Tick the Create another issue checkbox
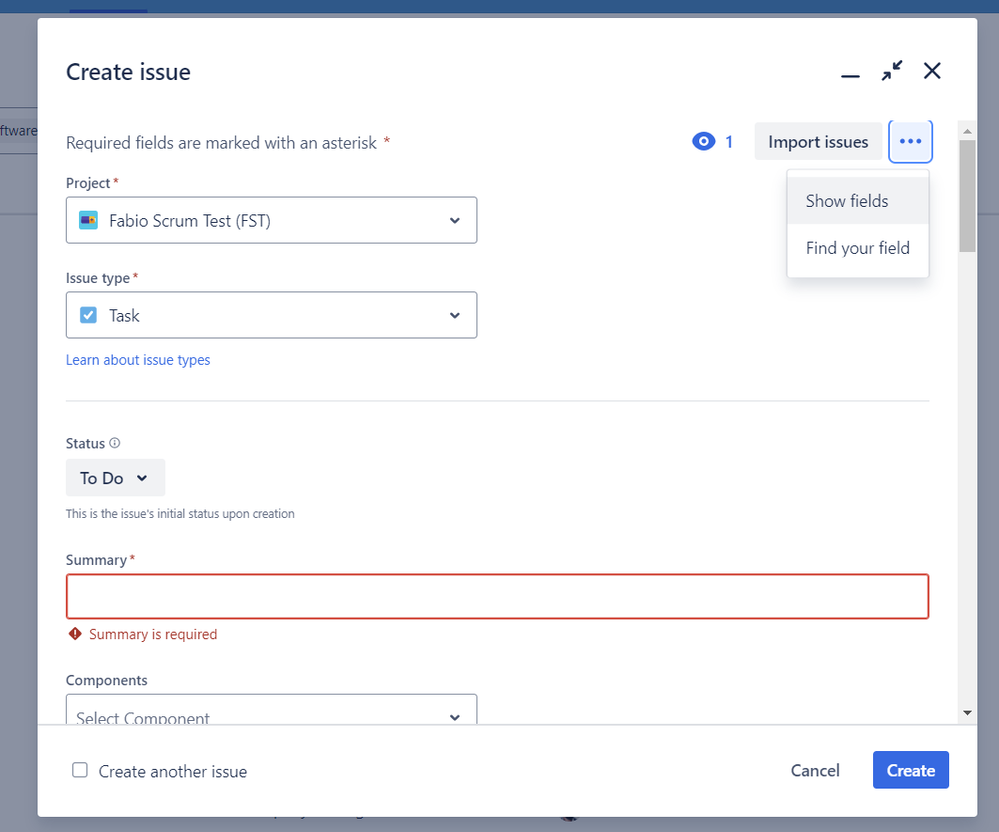This screenshot has width=999, height=832. tap(80, 770)
